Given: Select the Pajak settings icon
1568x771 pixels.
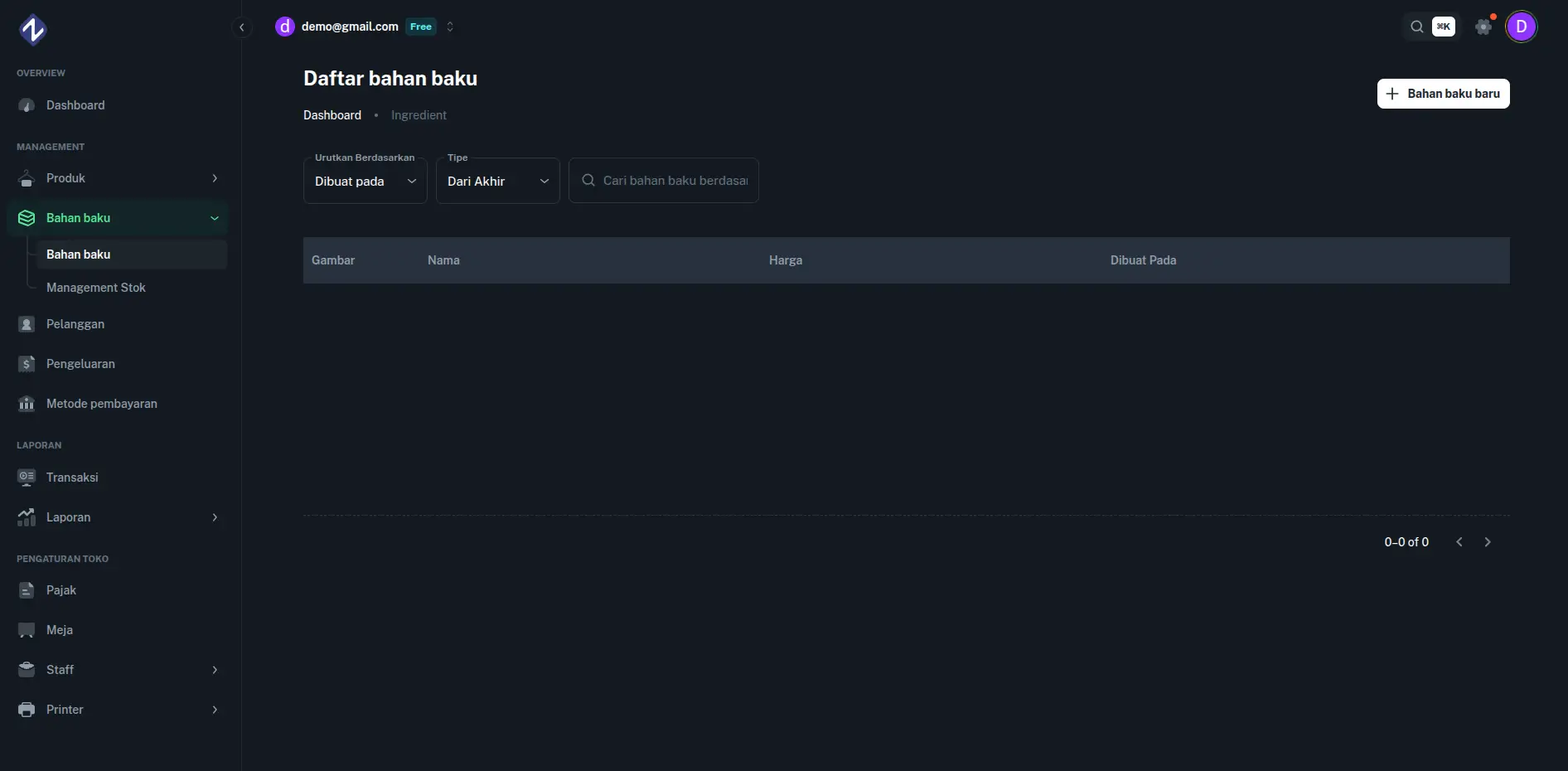Looking at the screenshot, I should coord(26,590).
